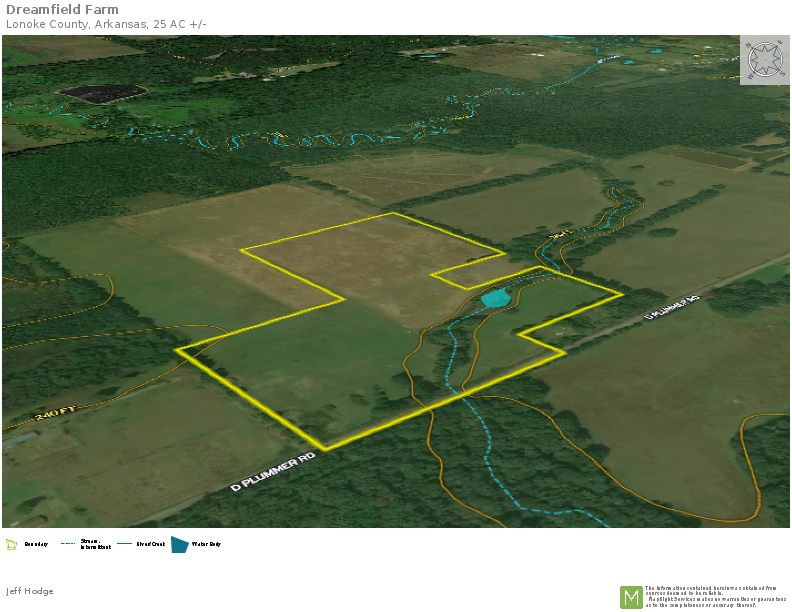Click the Dreamfield Farm title
Viewport: 792px width, 612px height.
(x=62, y=10)
